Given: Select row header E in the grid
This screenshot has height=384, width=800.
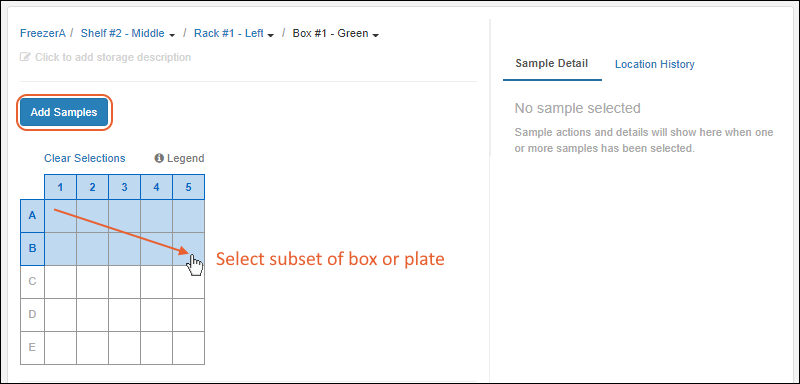Looking at the screenshot, I should click(x=32, y=348).
